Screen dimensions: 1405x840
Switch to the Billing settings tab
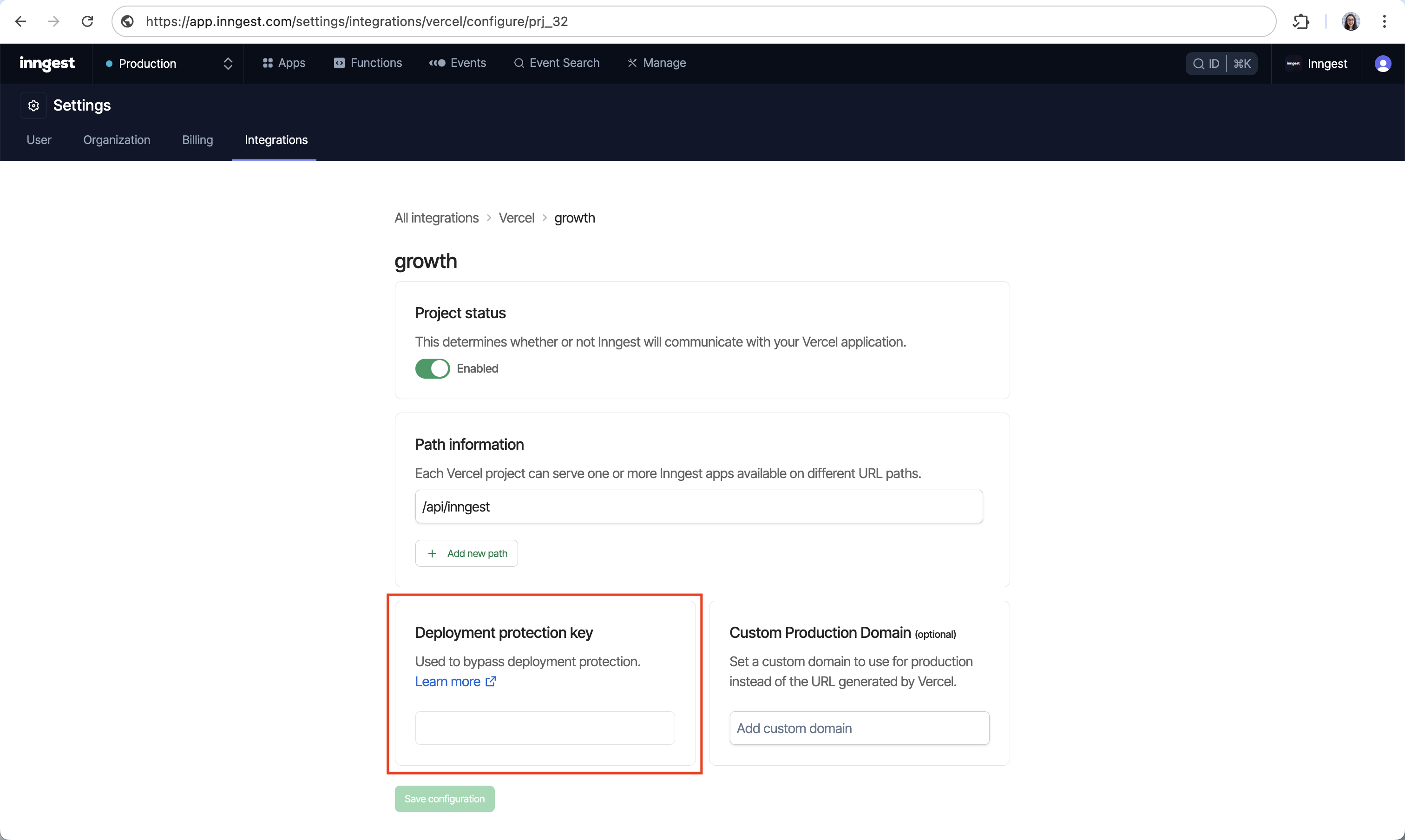coord(197,140)
